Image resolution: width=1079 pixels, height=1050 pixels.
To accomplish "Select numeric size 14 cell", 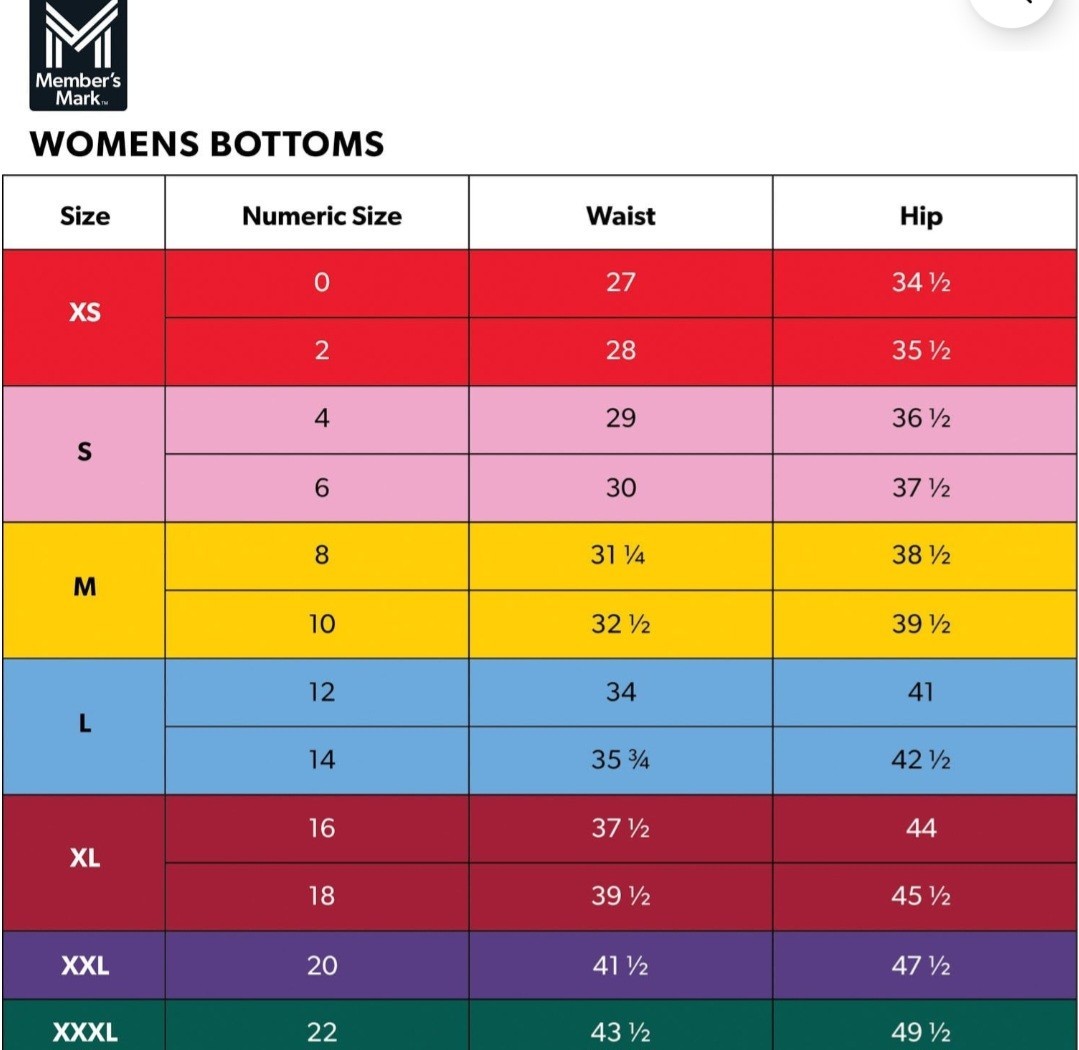I will [321, 760].
